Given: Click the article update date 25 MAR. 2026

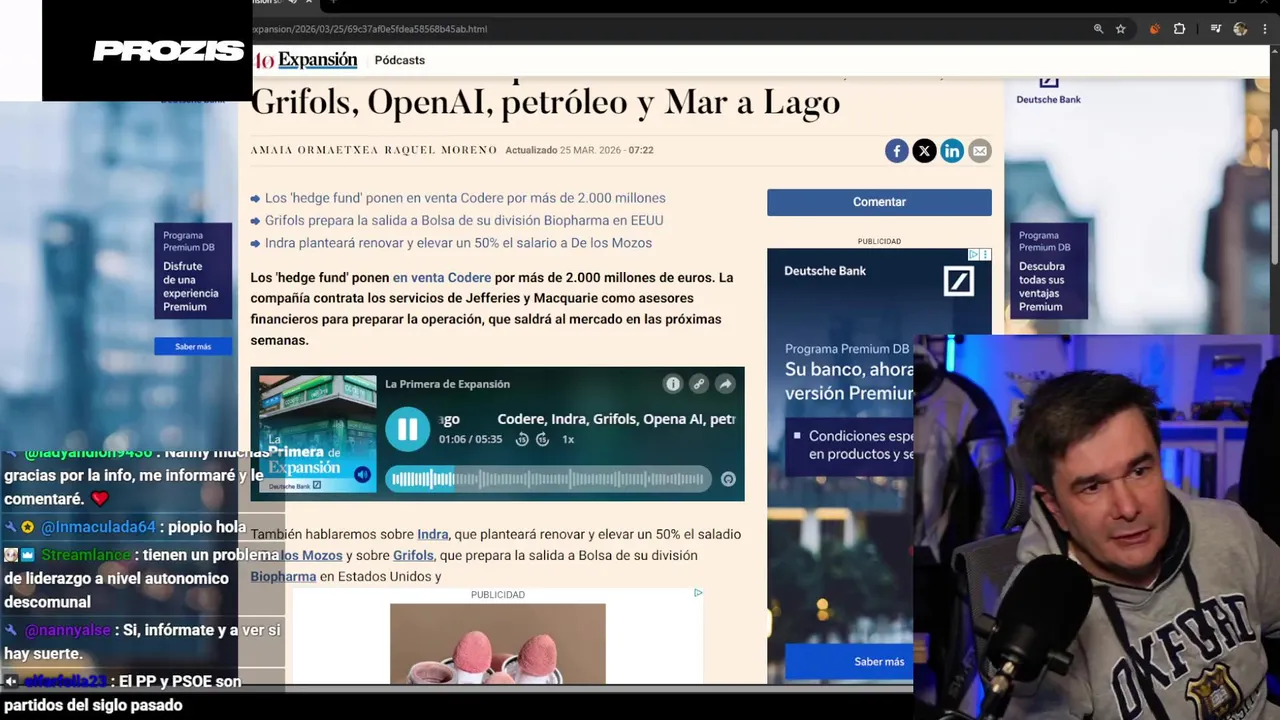Looking at the screenshot, I should click(x=590, y=150).
